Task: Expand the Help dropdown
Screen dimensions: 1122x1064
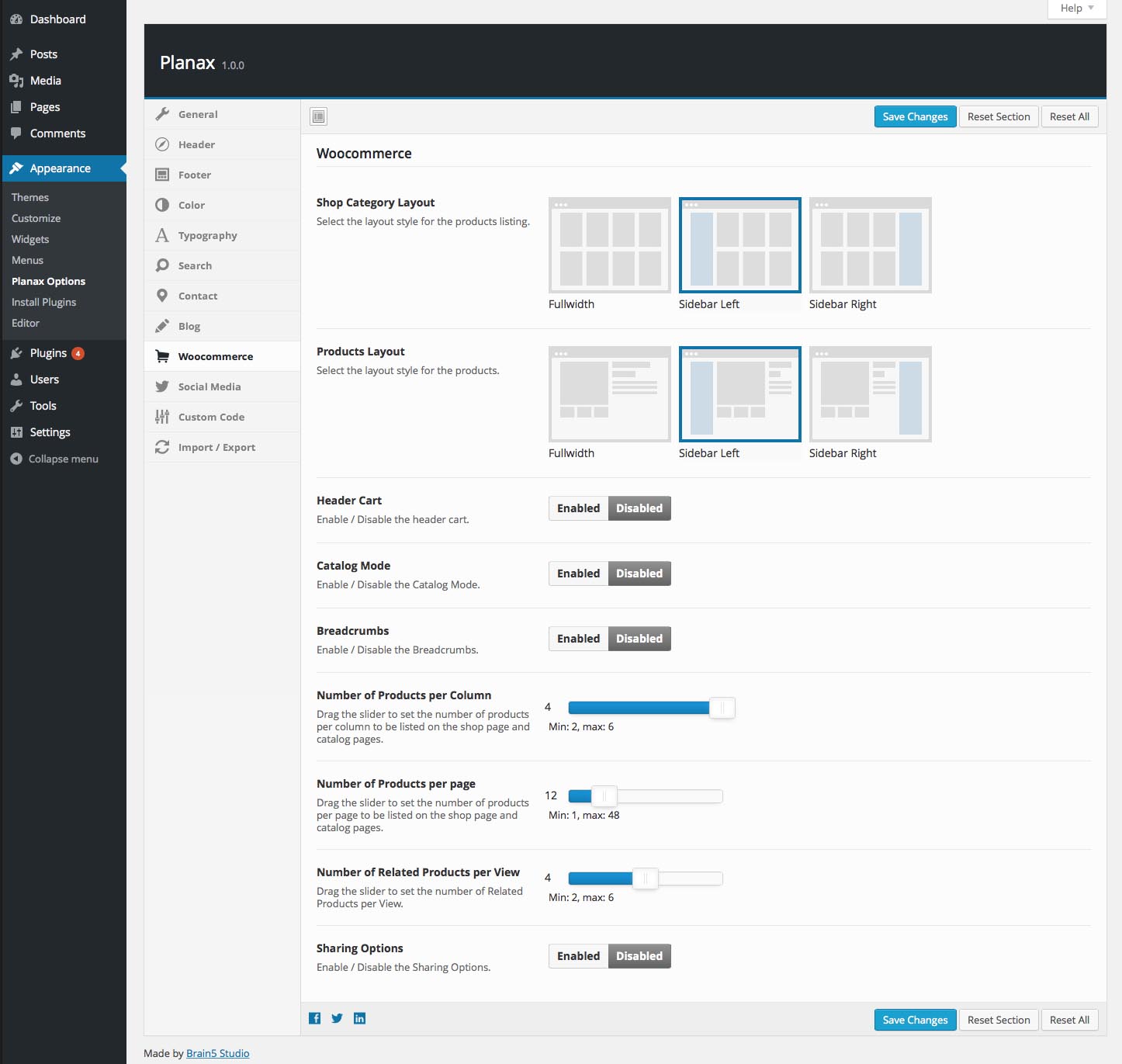Action: (1076, 9)
